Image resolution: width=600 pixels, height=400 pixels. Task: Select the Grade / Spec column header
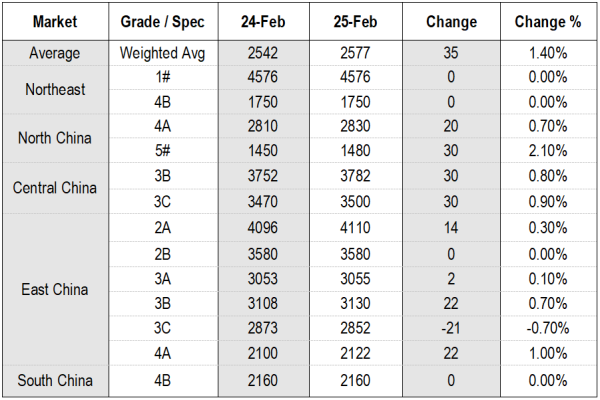point(162,22)
